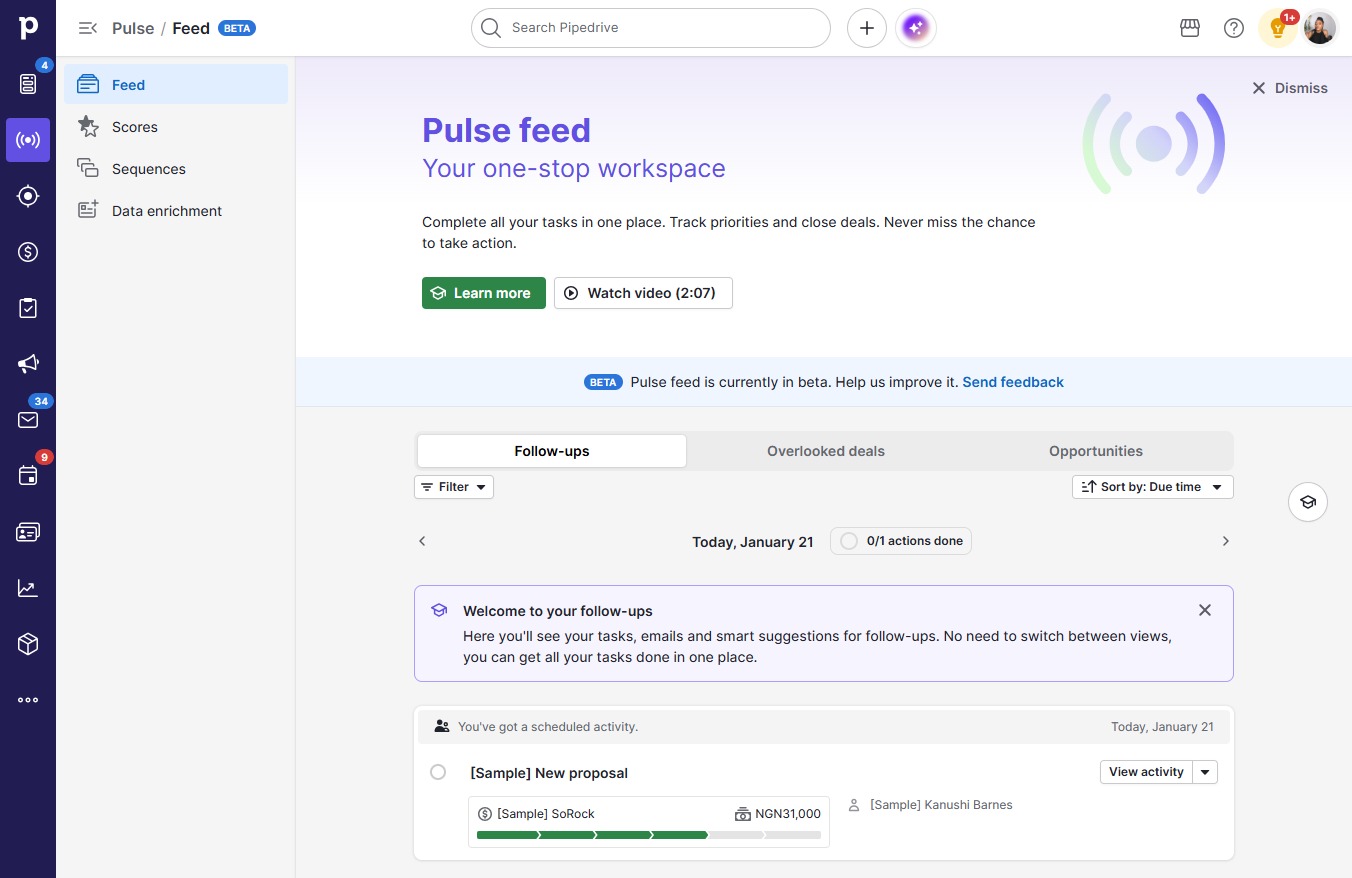Switch to the Opportunities tab
The width and height of the screenshot is (1352, 878).
[x=1096, y=451]
